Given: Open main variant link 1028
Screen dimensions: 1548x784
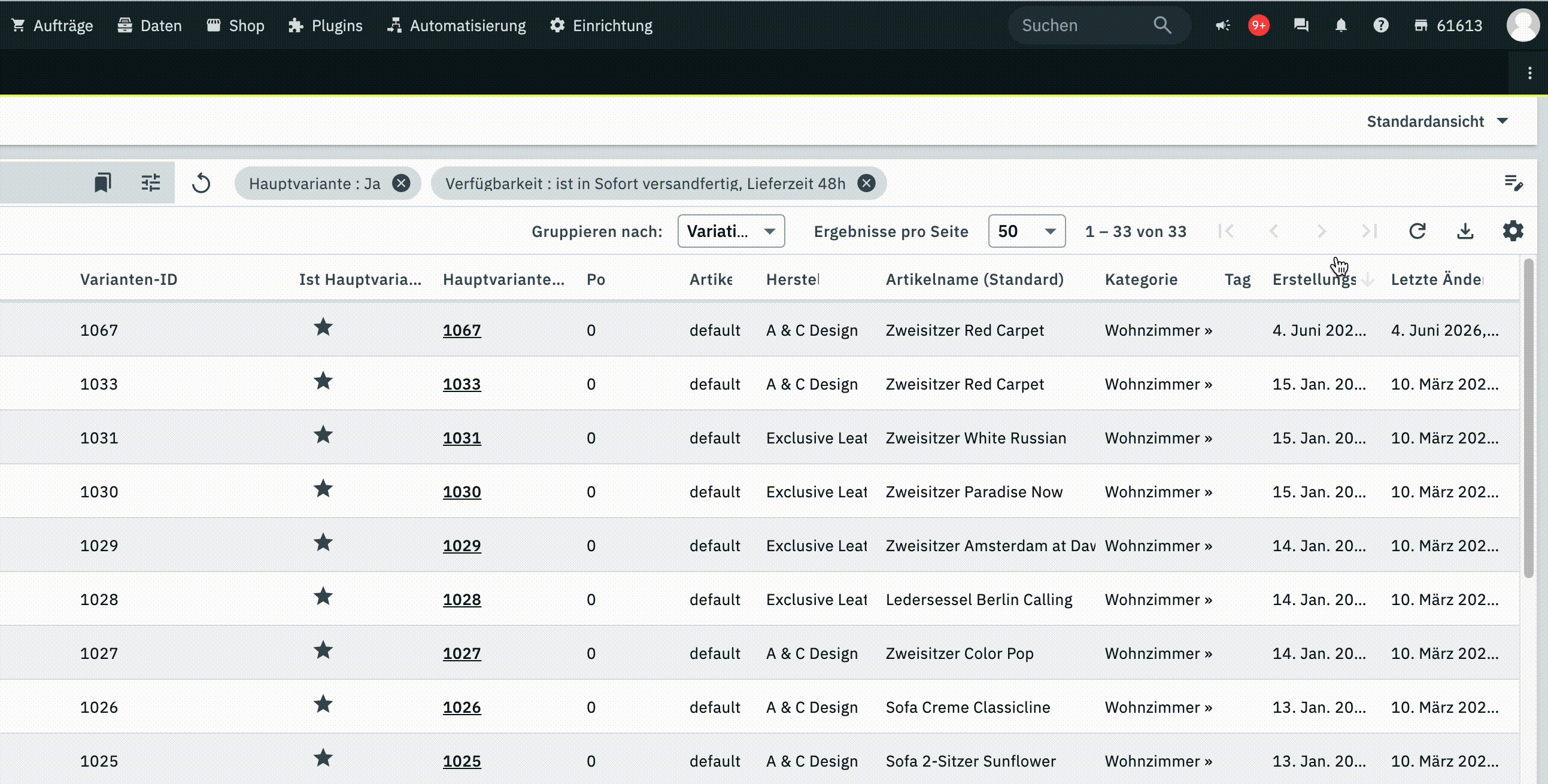Looking at the screenshot, I should tap(462, 600).
